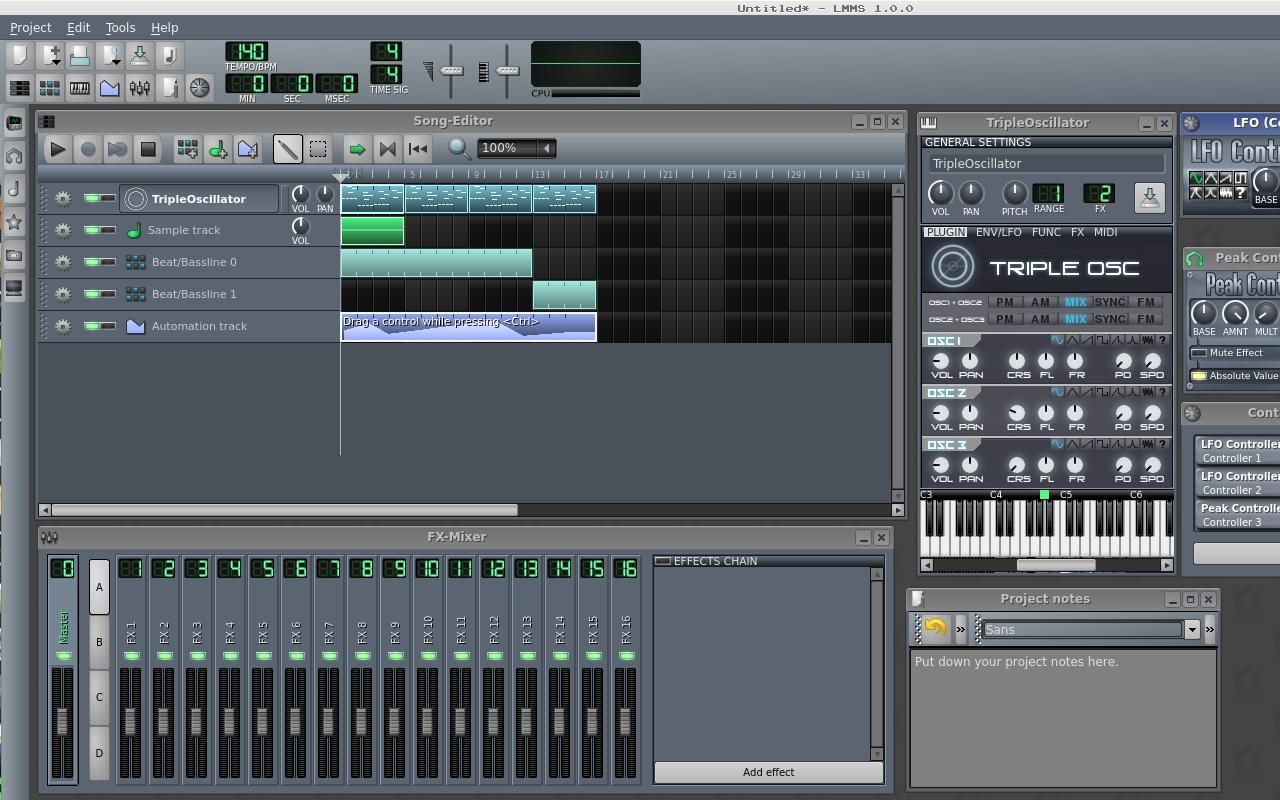Image resolution: width=1280 pixels, height=800 pixels.
Task: Open the Beat/Bassline 0 track actions menu
Action: pyautogui.click(x=62, y=262)
